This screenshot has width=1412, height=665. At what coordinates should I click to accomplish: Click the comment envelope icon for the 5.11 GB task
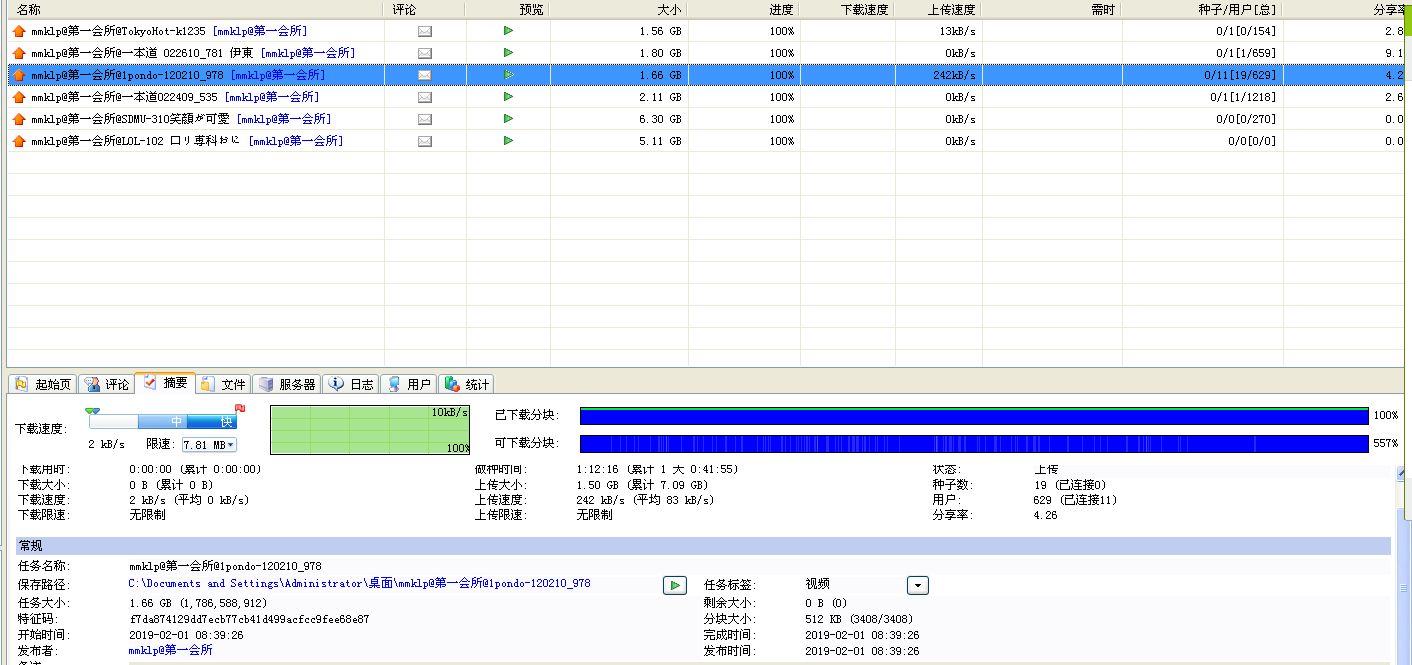tap(424, 141)
